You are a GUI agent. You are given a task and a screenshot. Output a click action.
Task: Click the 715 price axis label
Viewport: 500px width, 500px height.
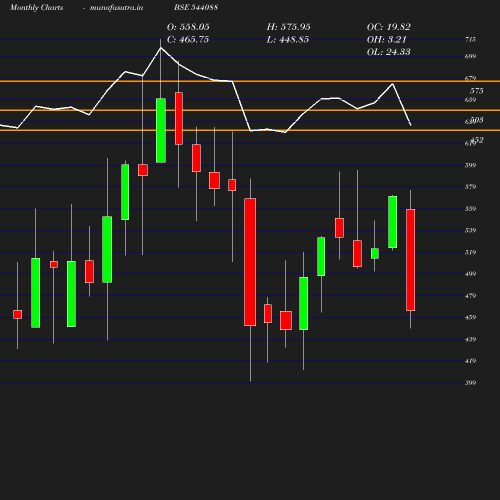click(470, 39)
